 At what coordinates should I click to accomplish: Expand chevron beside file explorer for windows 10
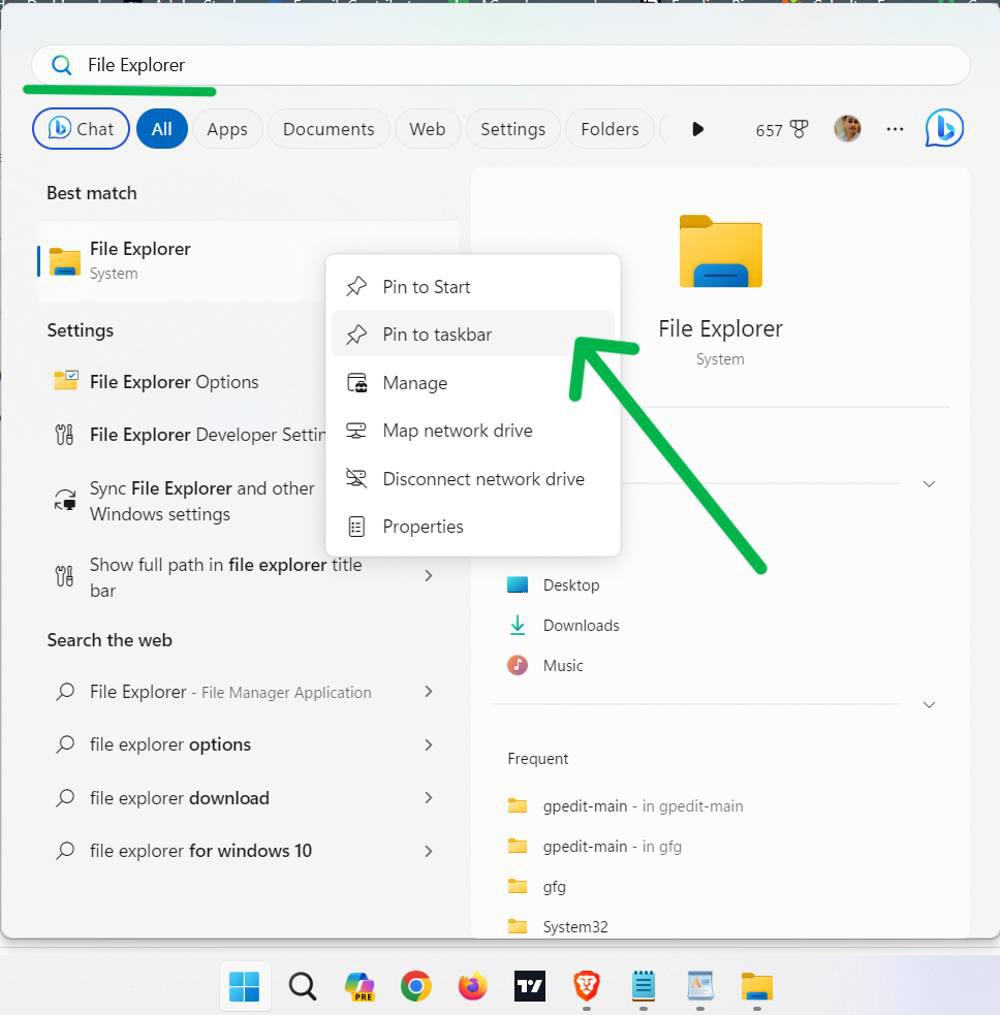click(428, 851)
